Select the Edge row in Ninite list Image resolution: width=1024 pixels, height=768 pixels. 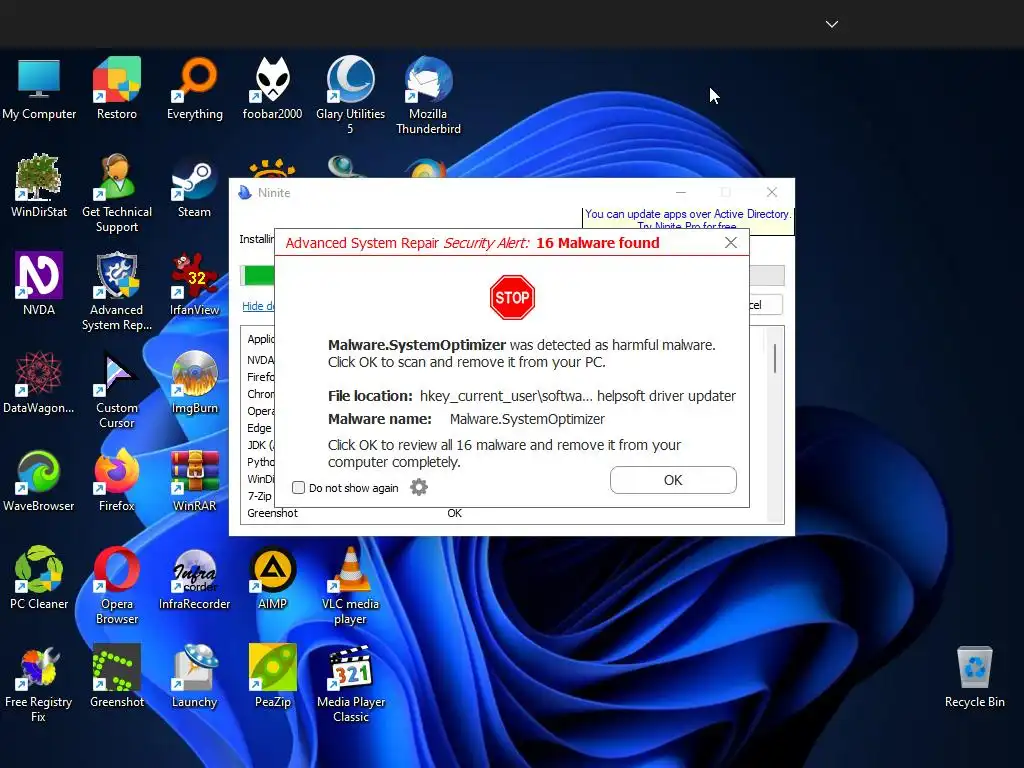tap(259, 428)
